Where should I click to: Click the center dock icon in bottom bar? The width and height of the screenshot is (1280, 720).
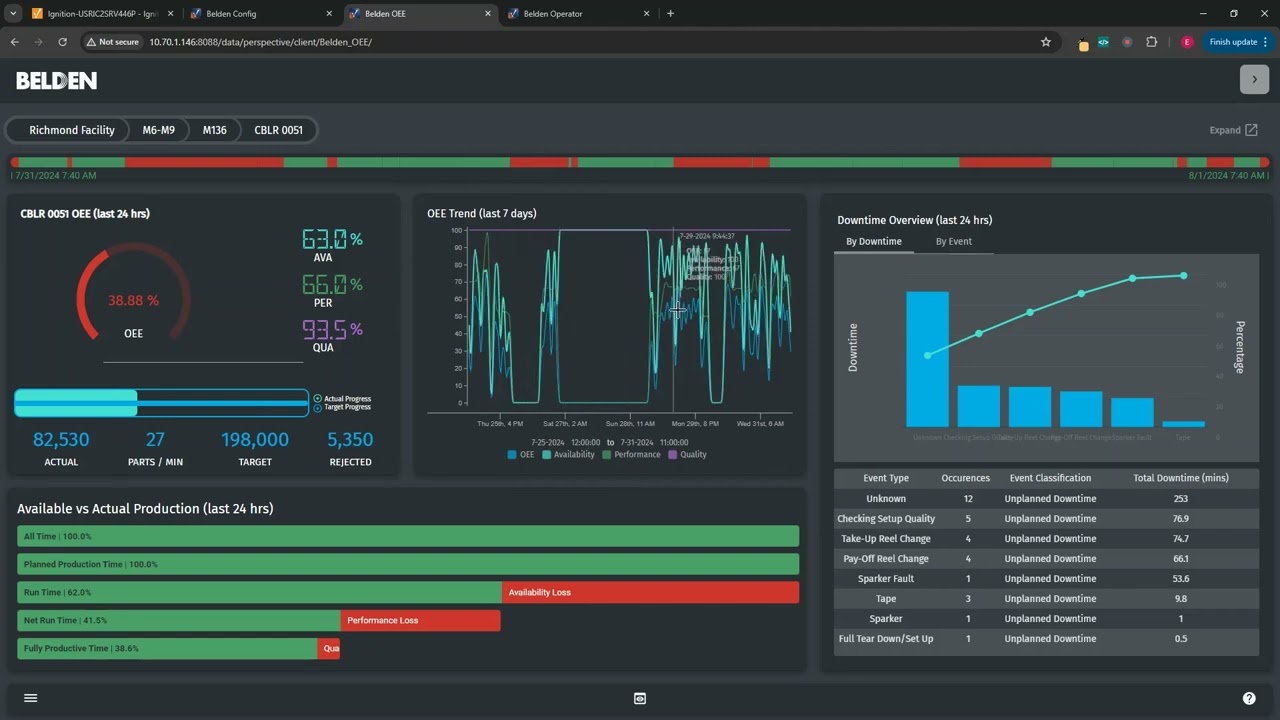640,698
